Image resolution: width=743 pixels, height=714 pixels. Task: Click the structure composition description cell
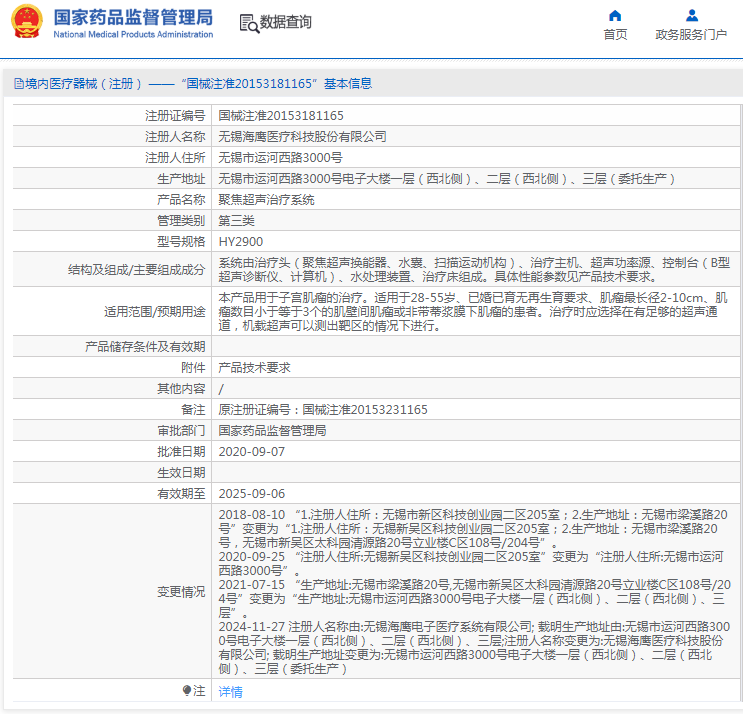[x=474, y=270]
